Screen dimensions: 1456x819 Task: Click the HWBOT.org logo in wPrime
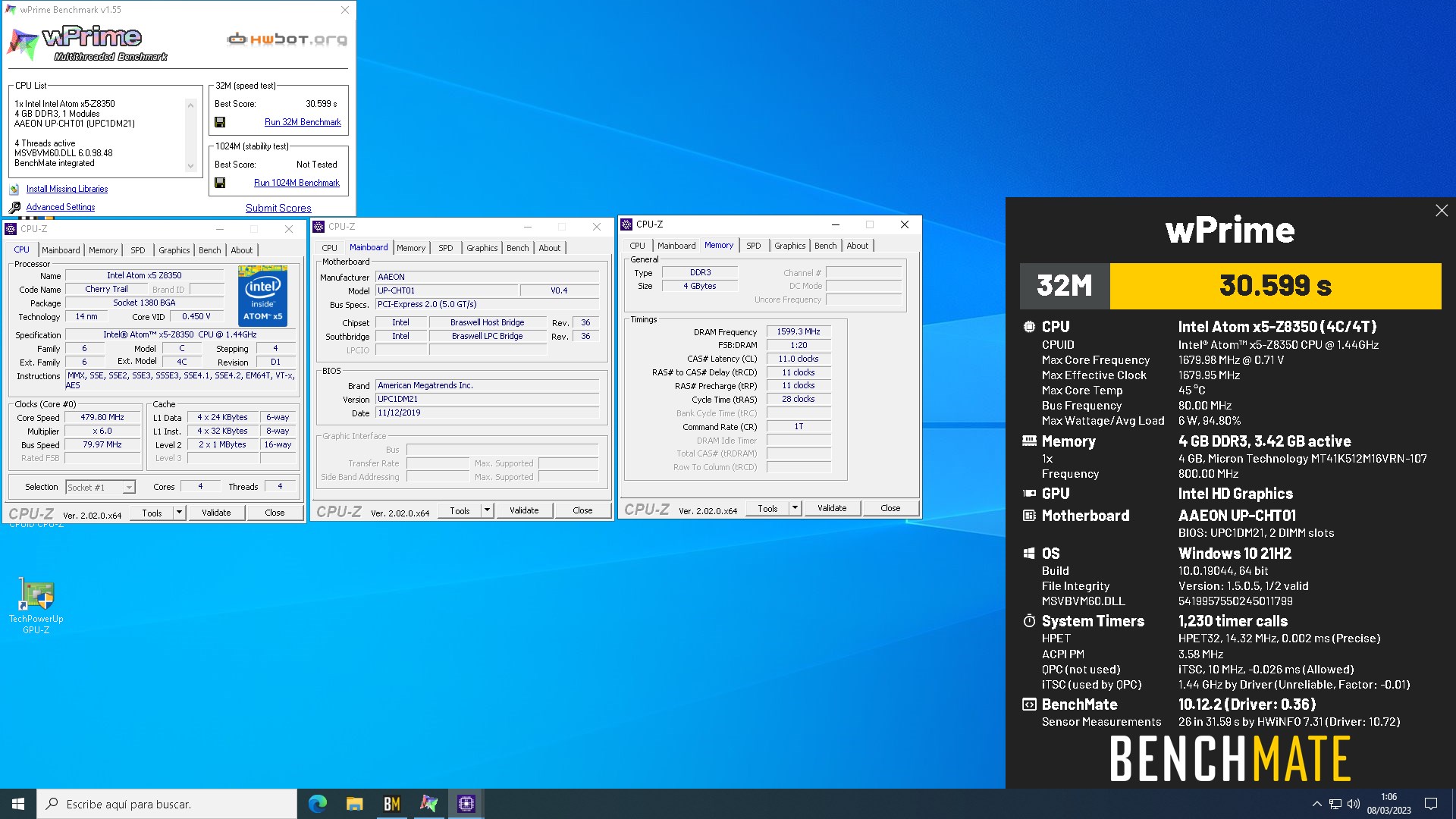(x=287, y=39)
